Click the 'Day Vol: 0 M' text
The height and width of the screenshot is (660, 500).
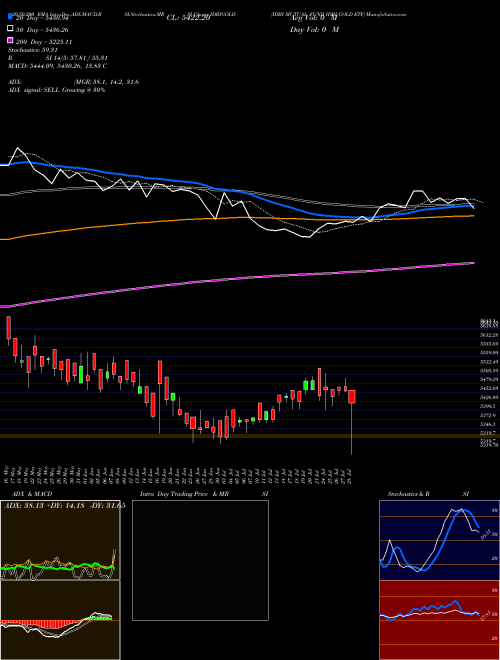pos(314,30)
